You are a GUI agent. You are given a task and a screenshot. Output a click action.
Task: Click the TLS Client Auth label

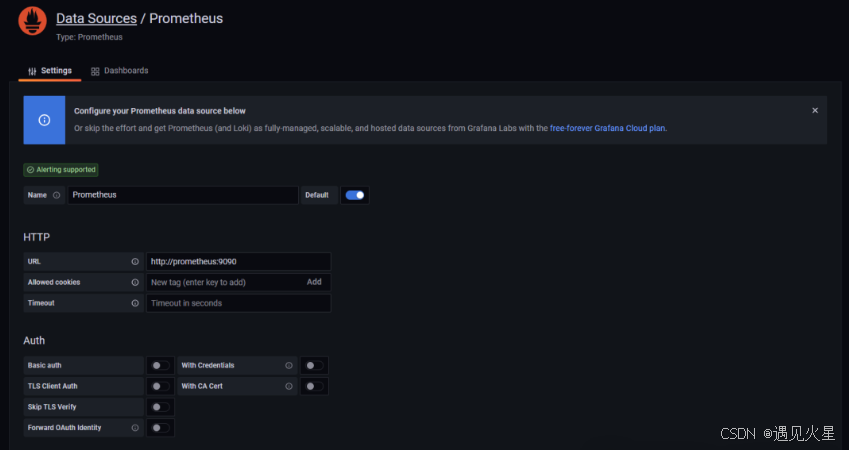coord(53,386)
